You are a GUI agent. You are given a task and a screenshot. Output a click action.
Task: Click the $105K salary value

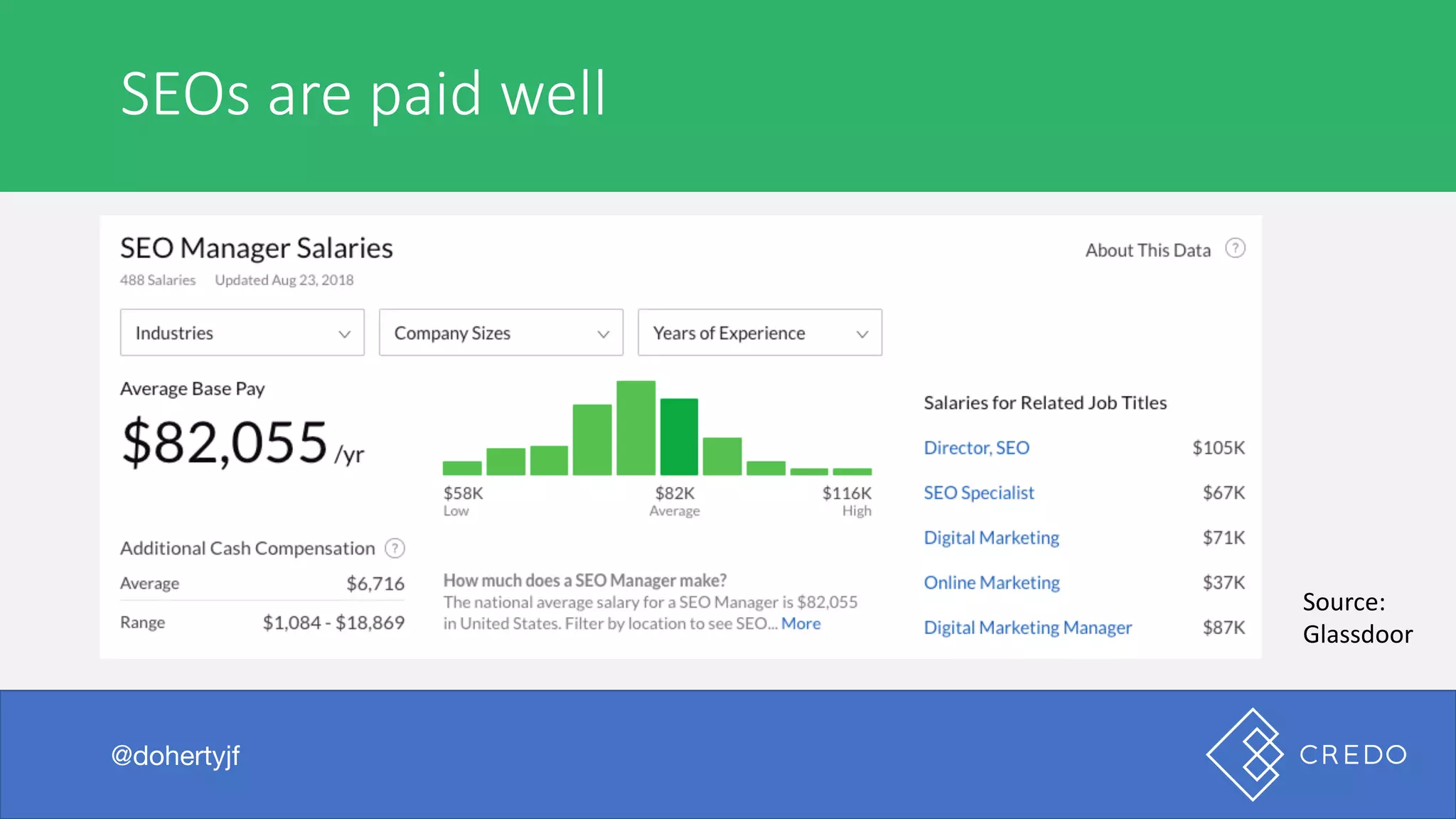pyautogui.click(x=1219, y=448)
